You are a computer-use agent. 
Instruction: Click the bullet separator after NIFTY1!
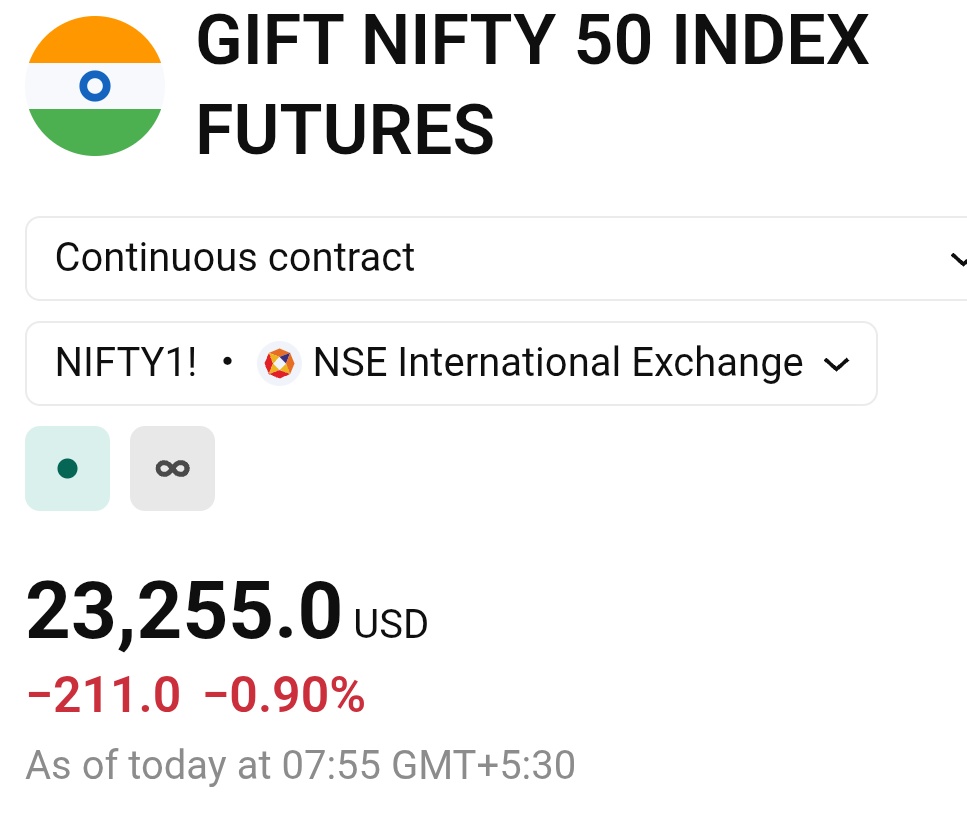[x=228, y=361]
